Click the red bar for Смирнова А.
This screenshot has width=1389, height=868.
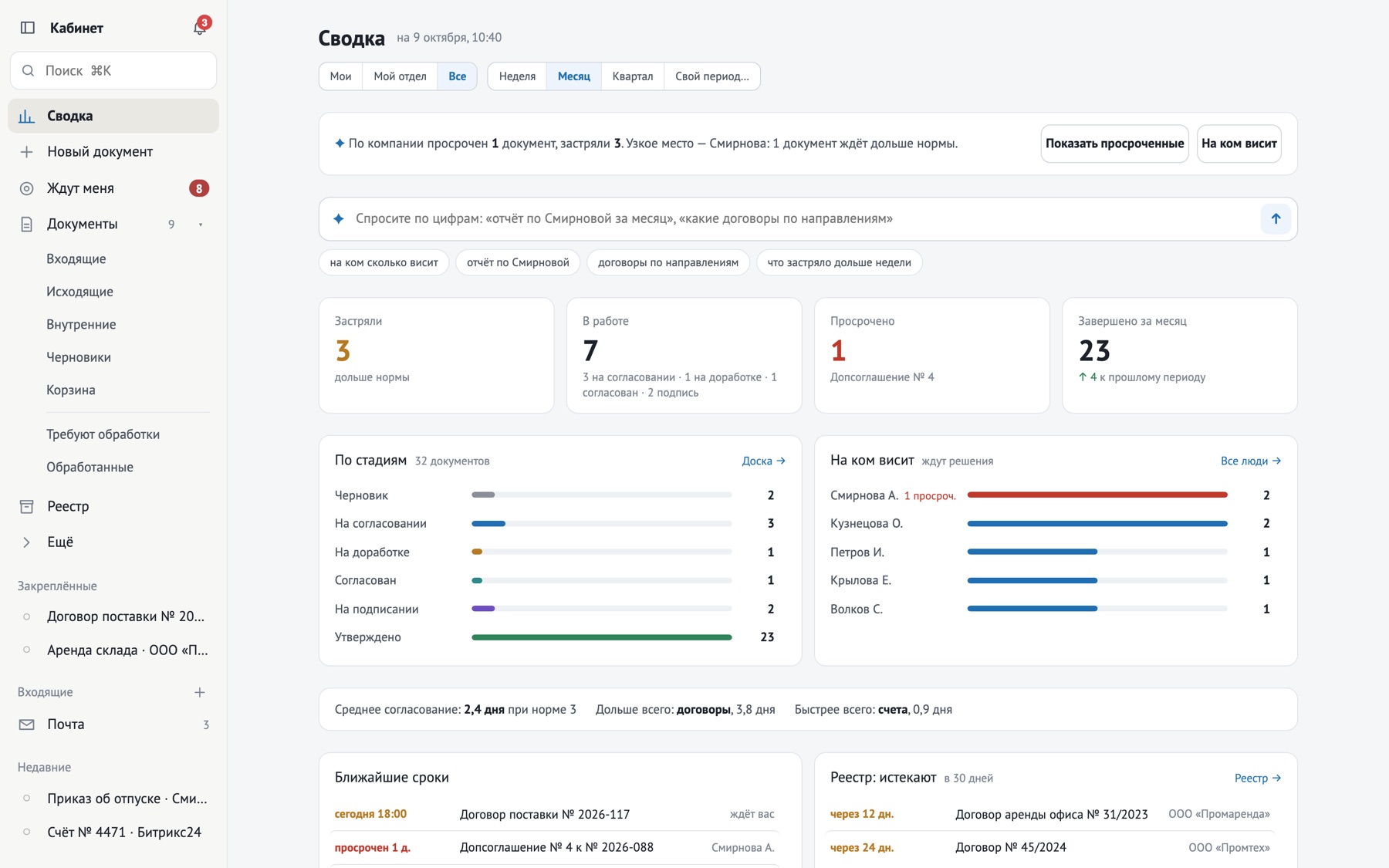point(1097,495)
